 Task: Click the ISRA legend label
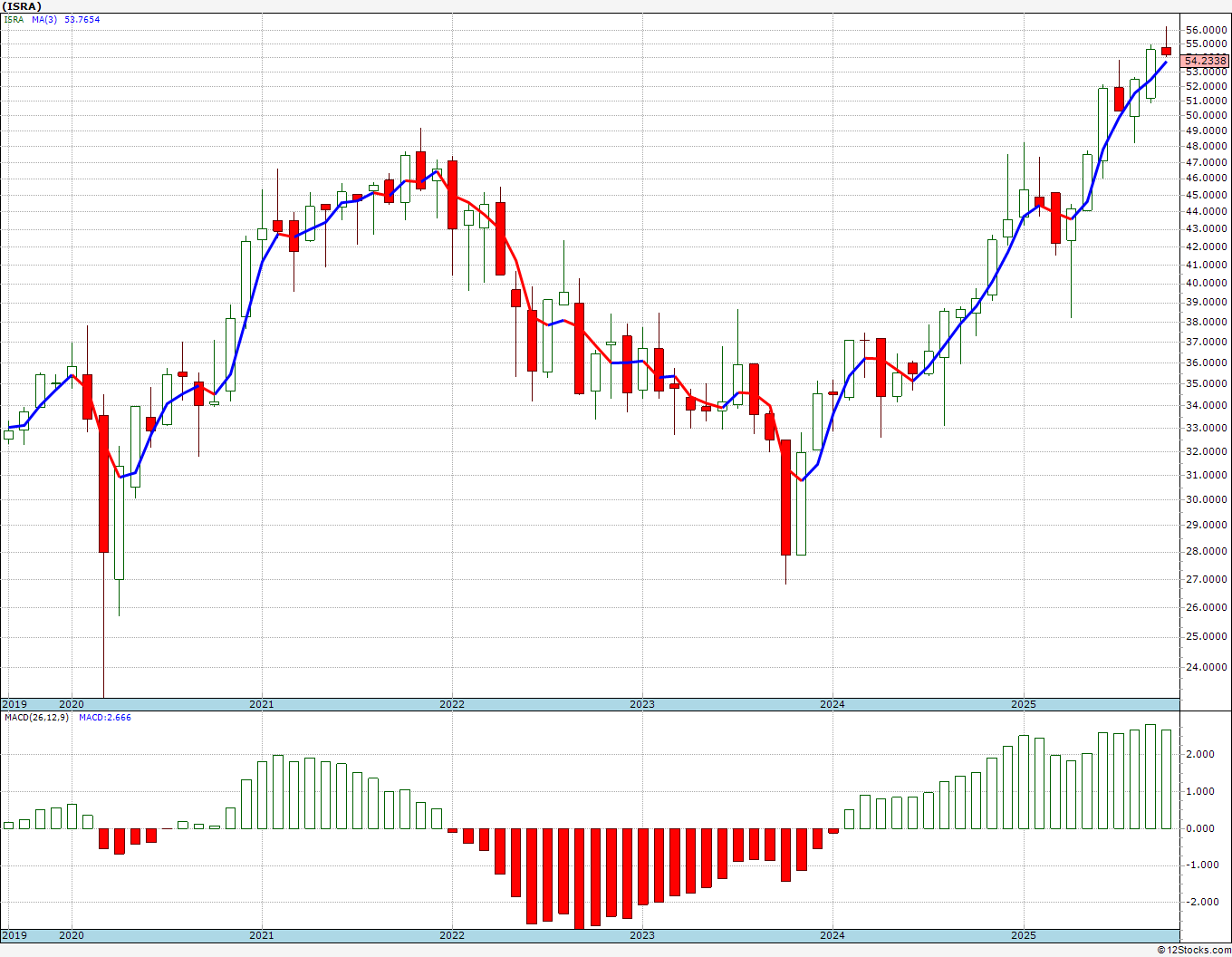tap(14, 19)
